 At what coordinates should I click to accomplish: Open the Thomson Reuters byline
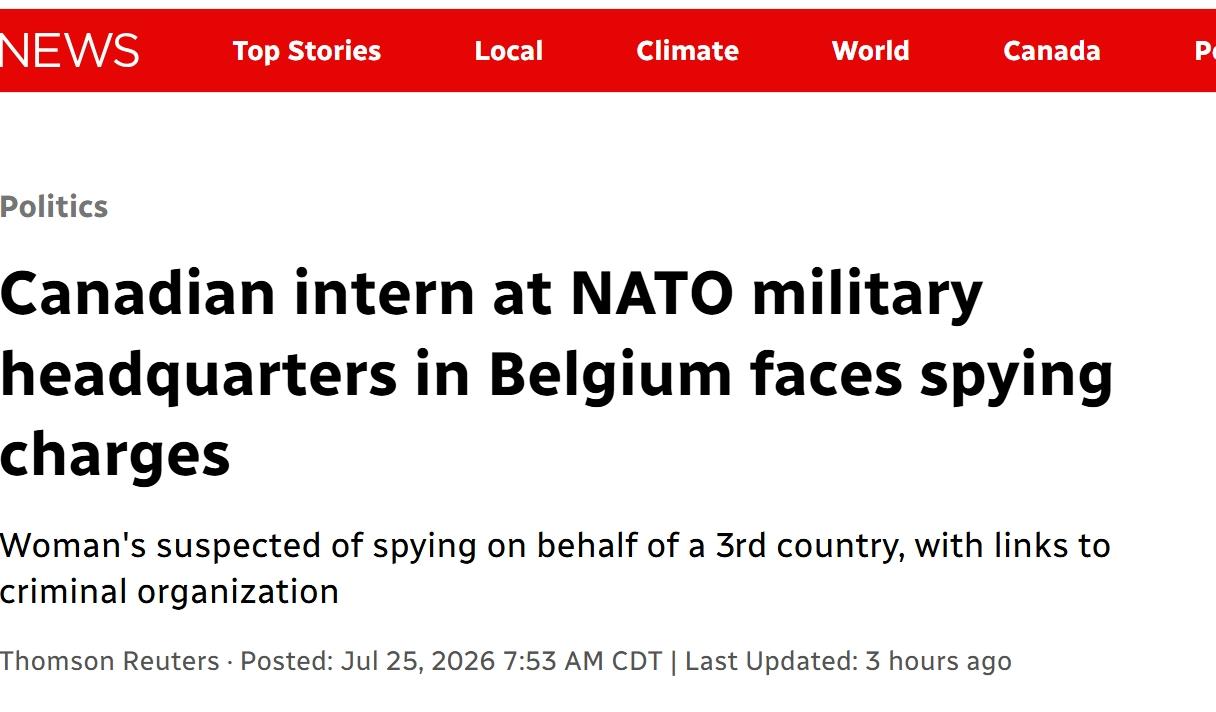(x=109, y=661)
